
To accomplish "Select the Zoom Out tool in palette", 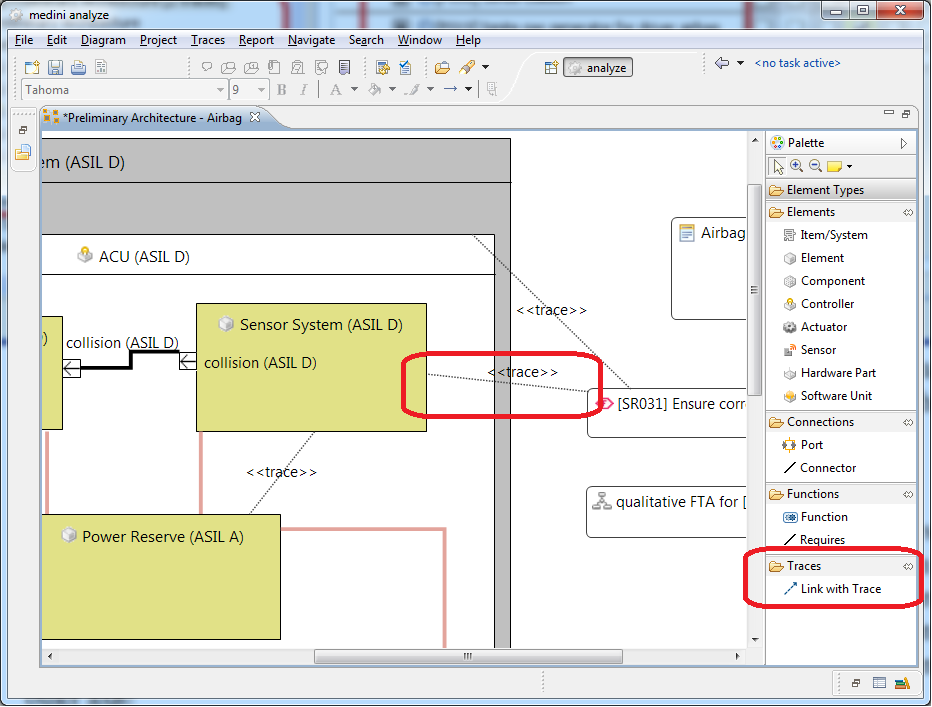I will (x=815, y=166).
